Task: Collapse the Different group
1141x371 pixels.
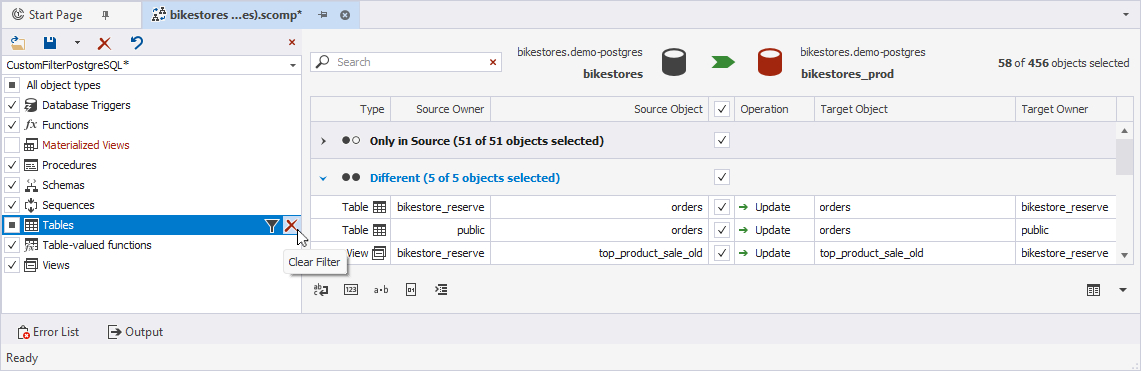Action: [323, 177]
